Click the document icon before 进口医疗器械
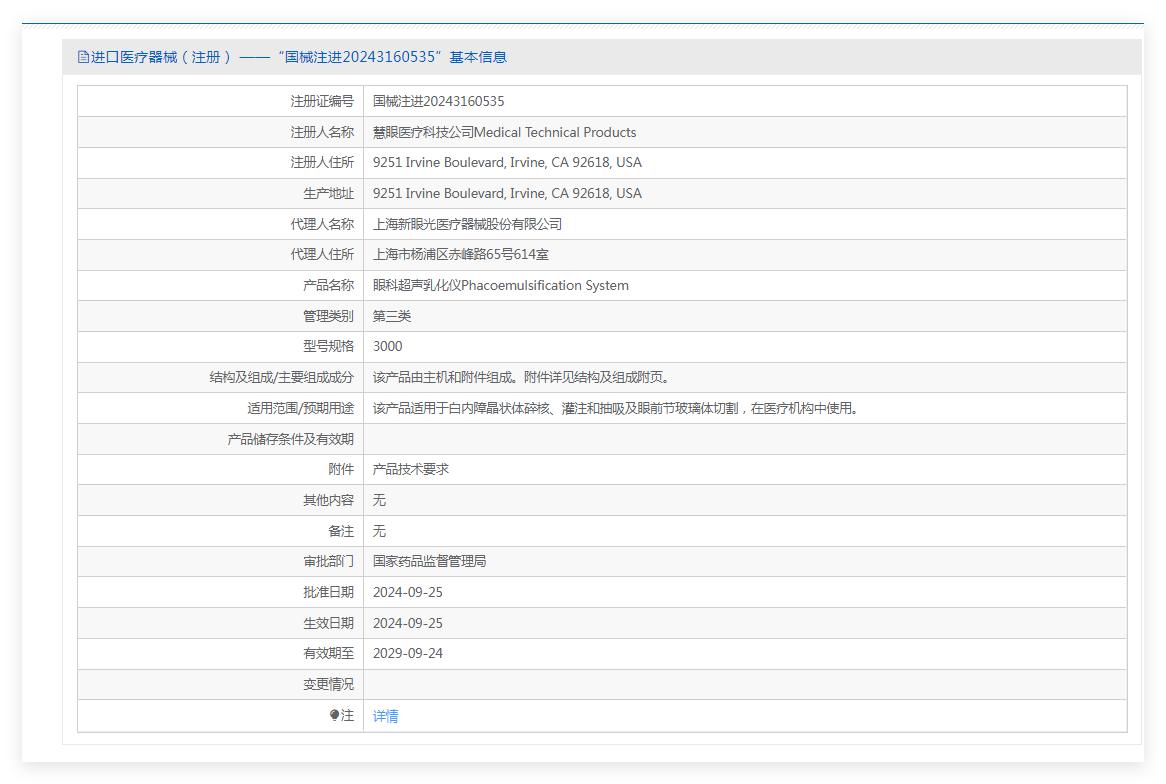This screenshot has height=784, width=1166. 83,57
